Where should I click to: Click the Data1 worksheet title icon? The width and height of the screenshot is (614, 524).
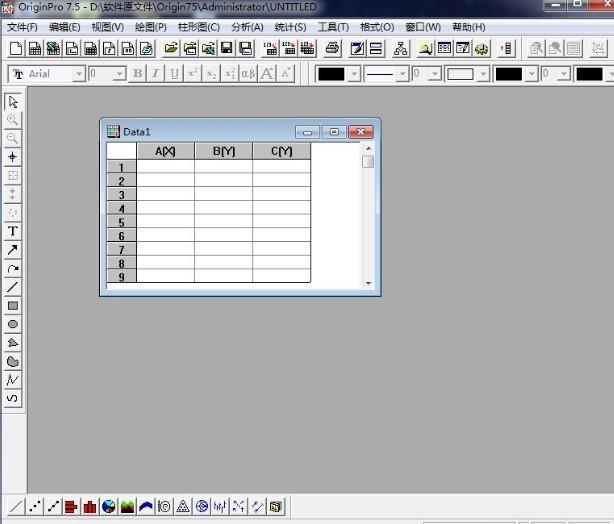pyautogui.click(x=113, y=132)
